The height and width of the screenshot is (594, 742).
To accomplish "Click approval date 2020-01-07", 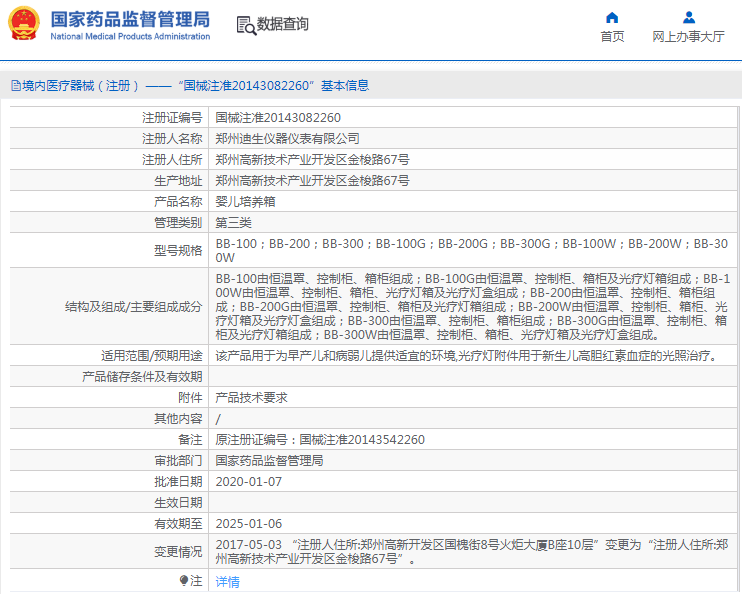I will click(x=249, y=481).
